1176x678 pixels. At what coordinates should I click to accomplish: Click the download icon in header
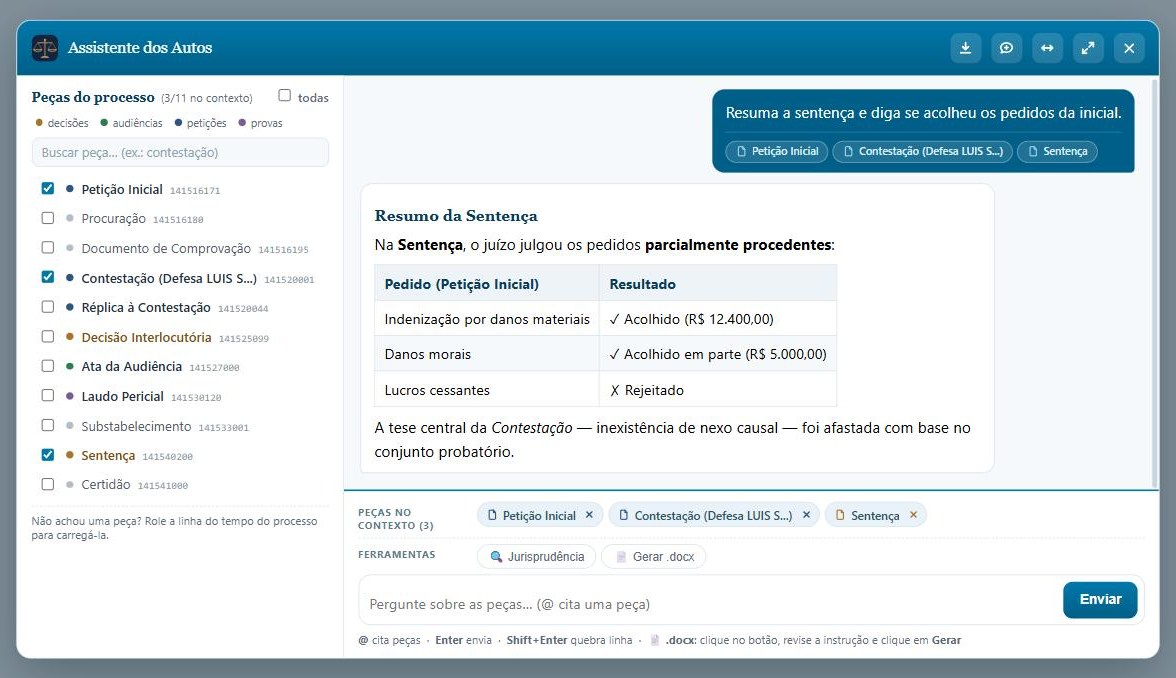point(965,48)
